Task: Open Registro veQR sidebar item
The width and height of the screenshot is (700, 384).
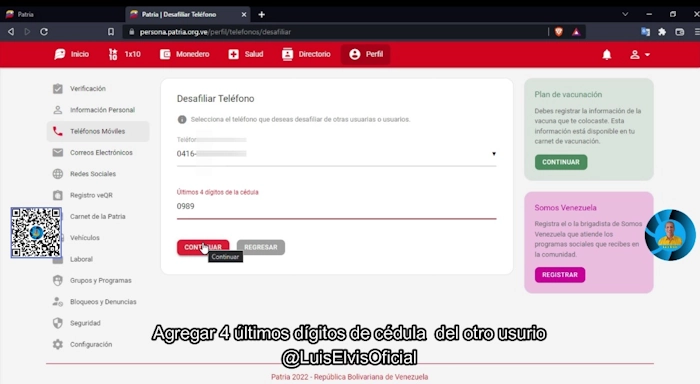Action: (x=98, y=195)
